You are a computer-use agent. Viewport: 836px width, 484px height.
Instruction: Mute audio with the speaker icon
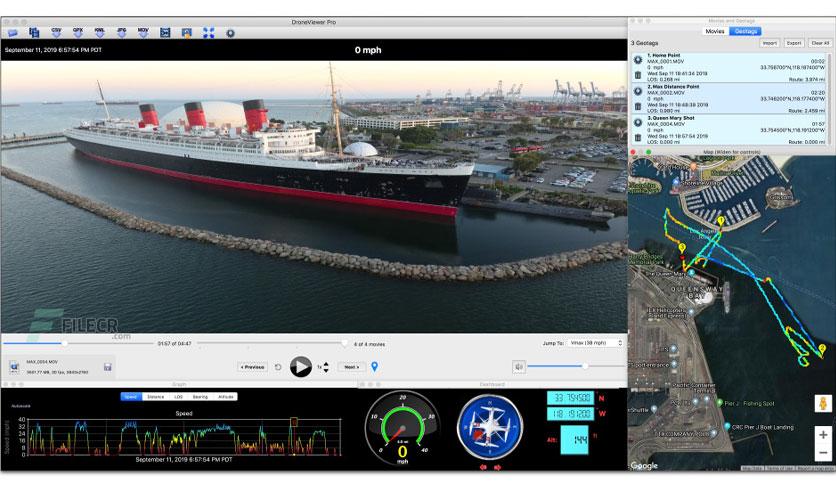pyautogui.click(x=519, y=367)
